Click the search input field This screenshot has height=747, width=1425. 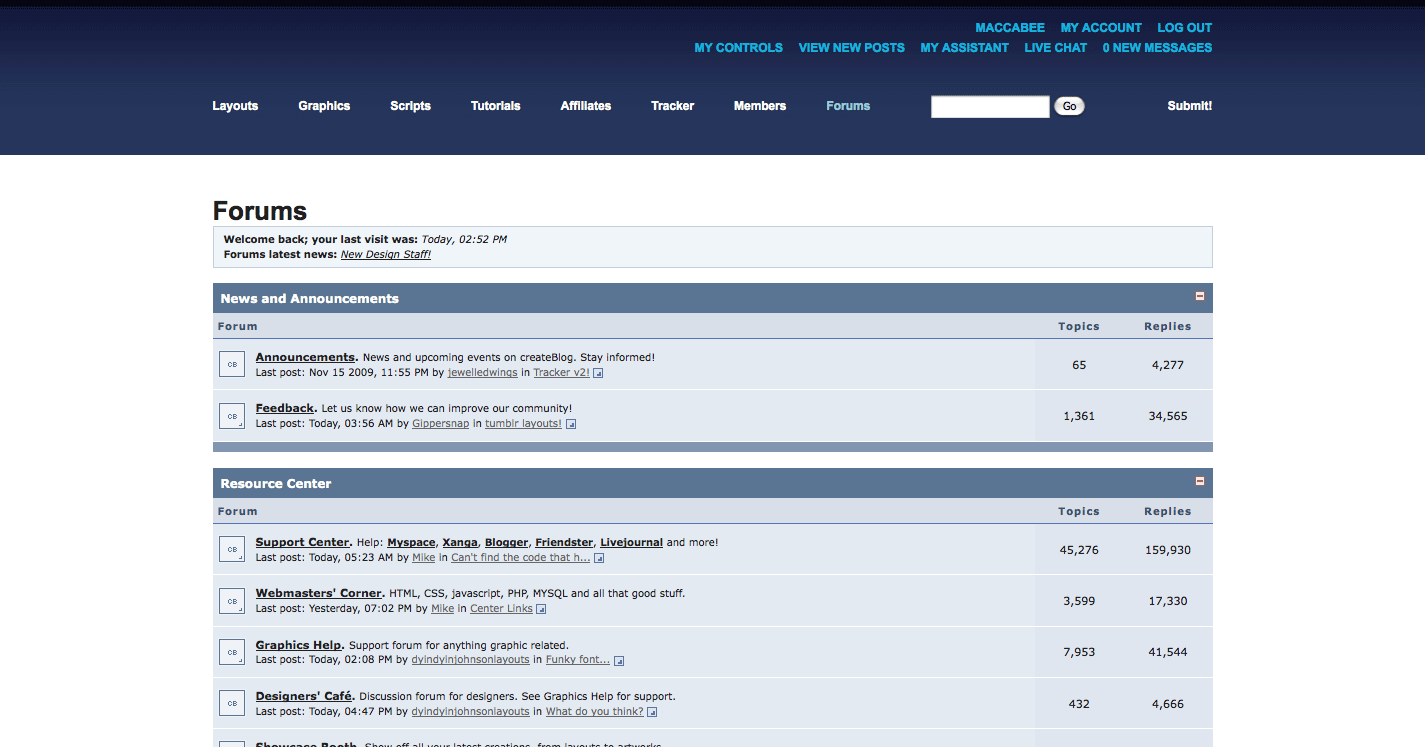click(x=990, y=106)
